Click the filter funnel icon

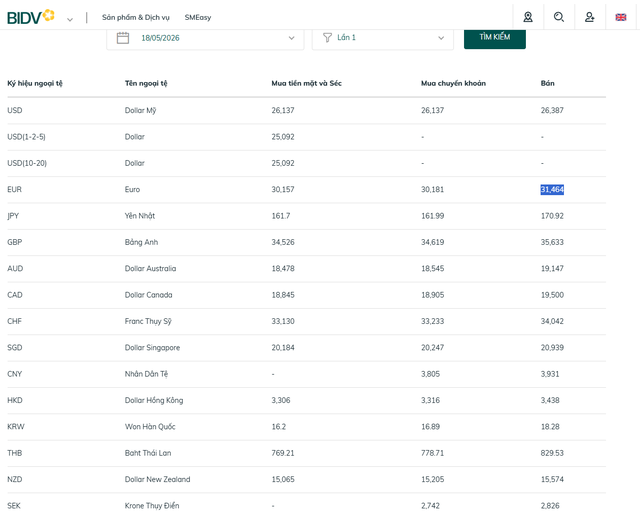click(x=327, y=38)
